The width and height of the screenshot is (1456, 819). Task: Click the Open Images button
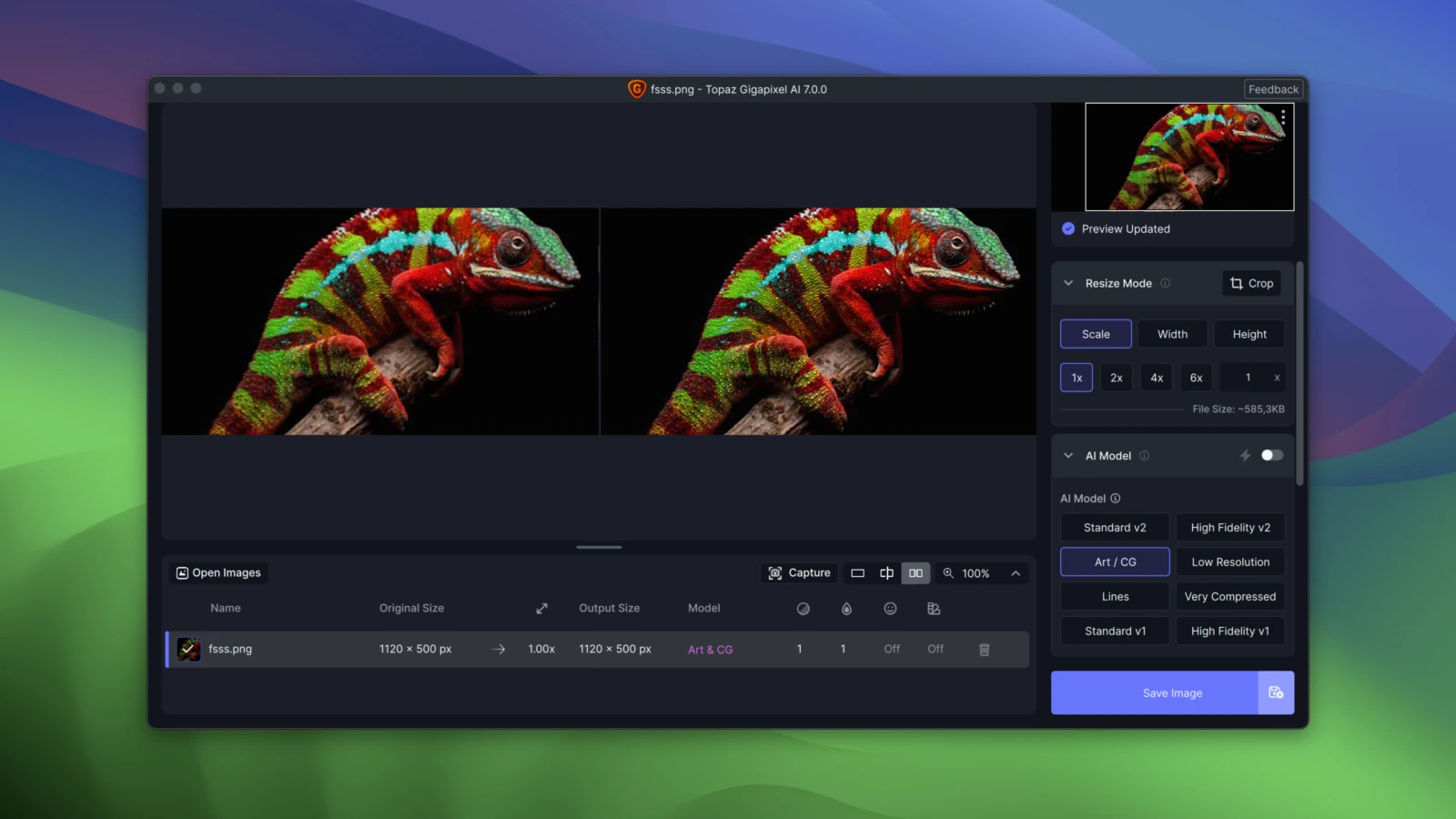(218, 572)
